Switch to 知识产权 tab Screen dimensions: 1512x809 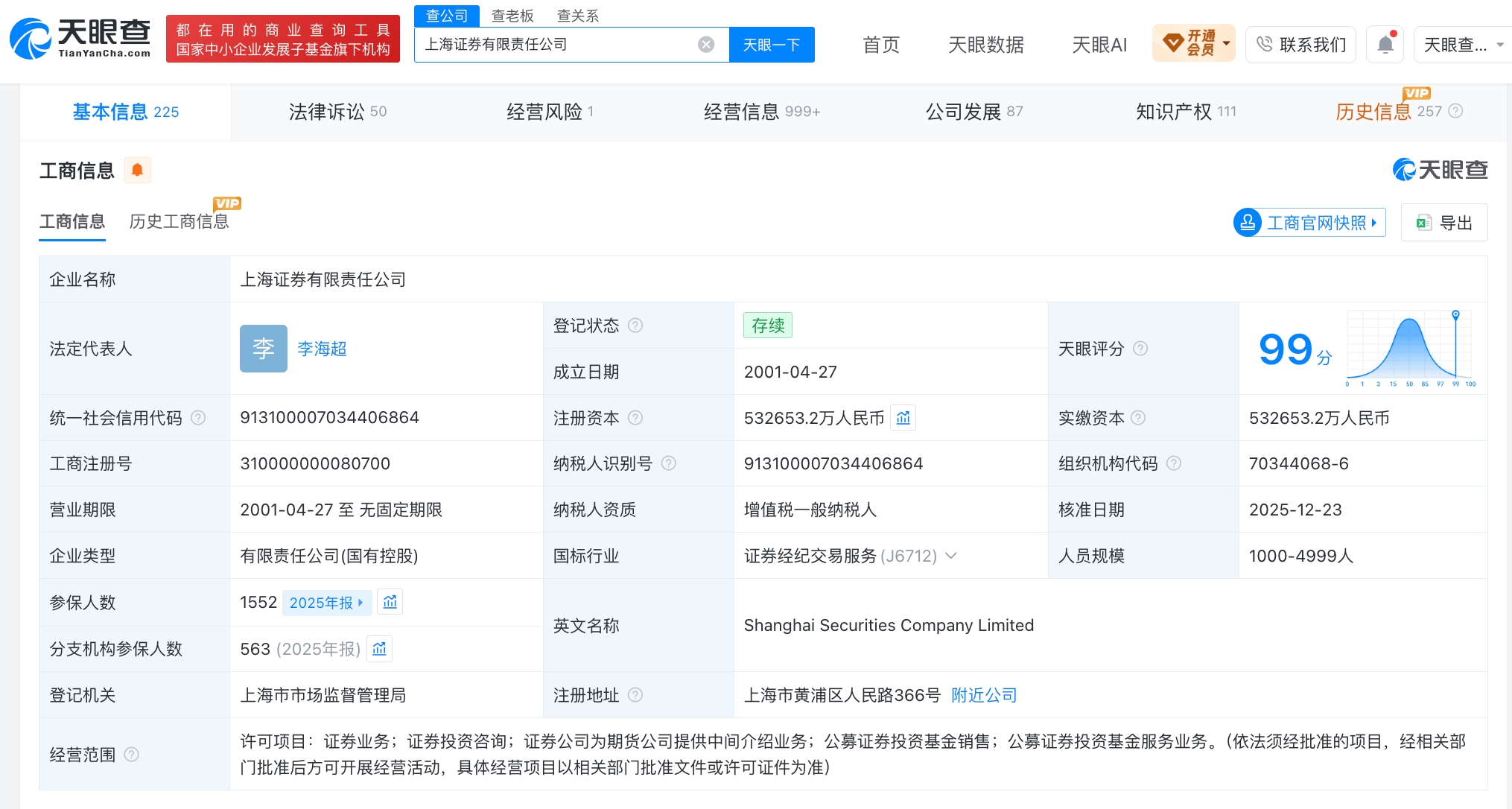click(x=1186, y=112)
